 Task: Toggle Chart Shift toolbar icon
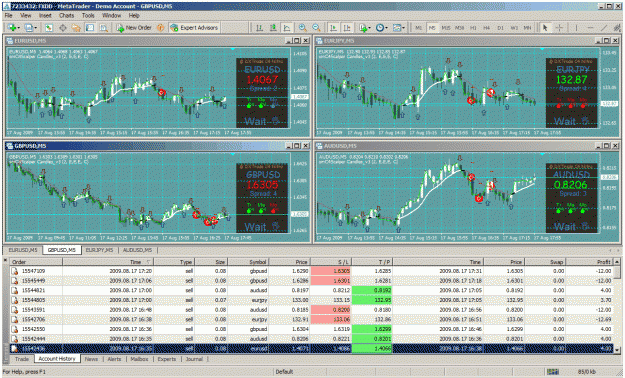[347, 28]
